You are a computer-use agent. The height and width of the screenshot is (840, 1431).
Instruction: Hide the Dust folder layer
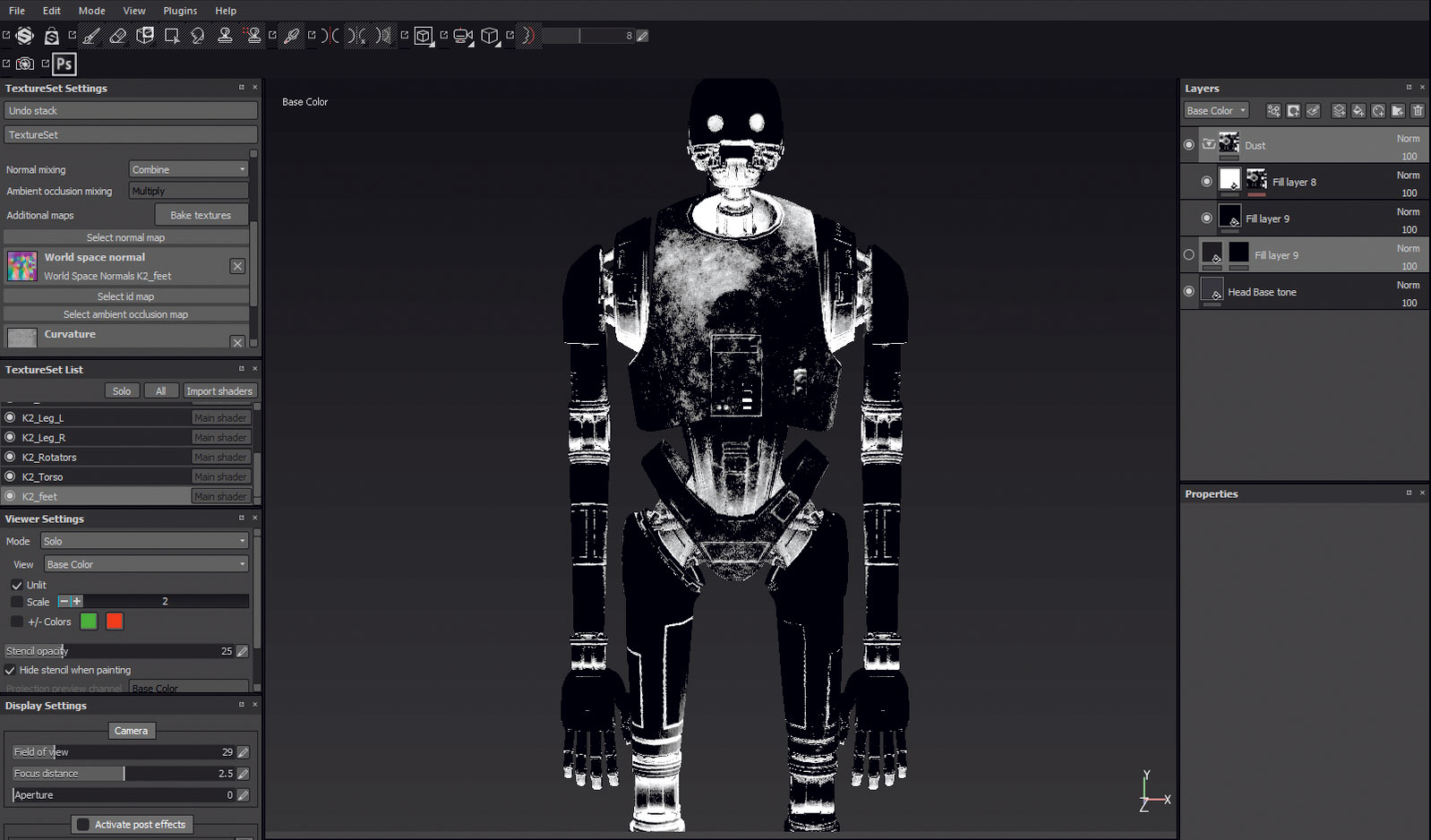point(1189,145)
